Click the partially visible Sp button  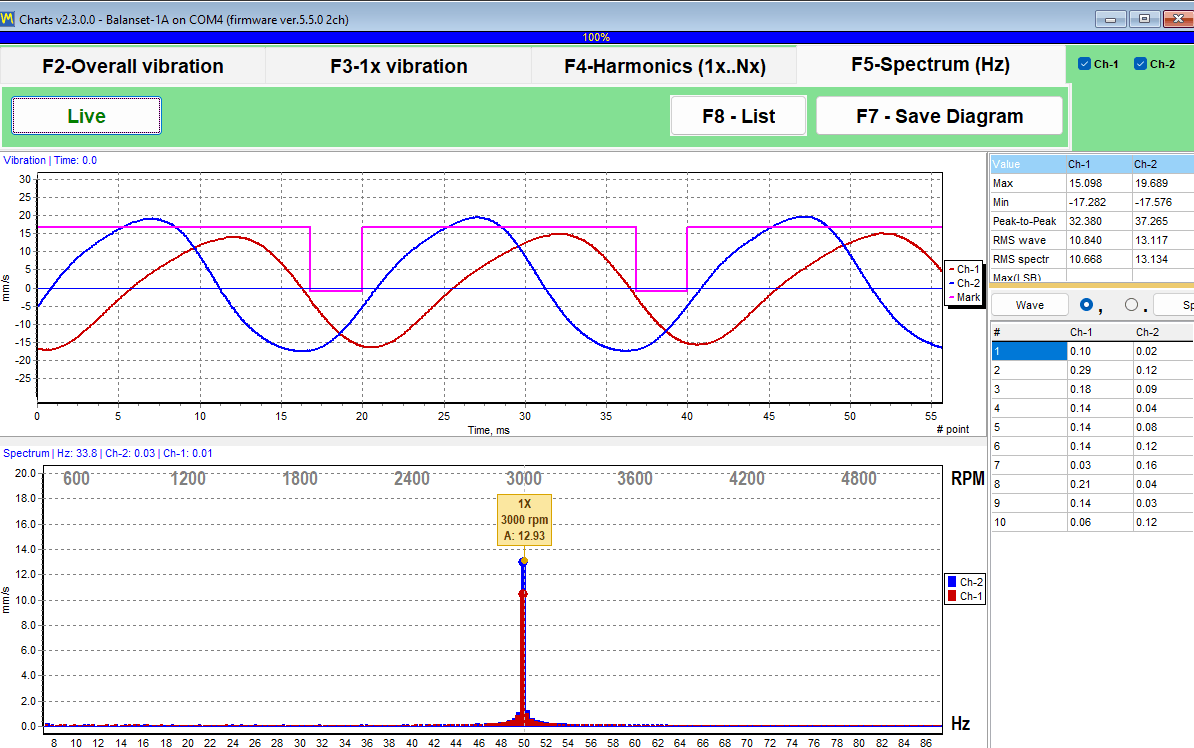(x=1174, y=305)
